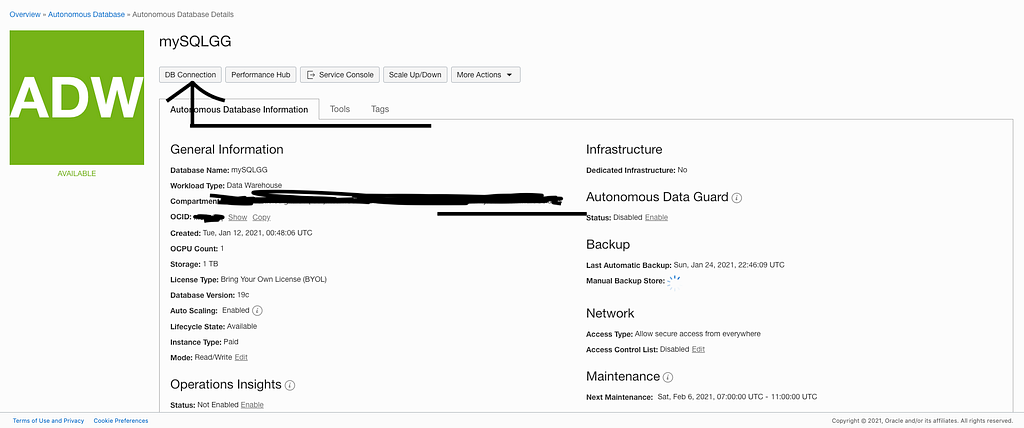Show the OCID value
The width and height of the screenshot is (1024, 428).
click(238, 217)
